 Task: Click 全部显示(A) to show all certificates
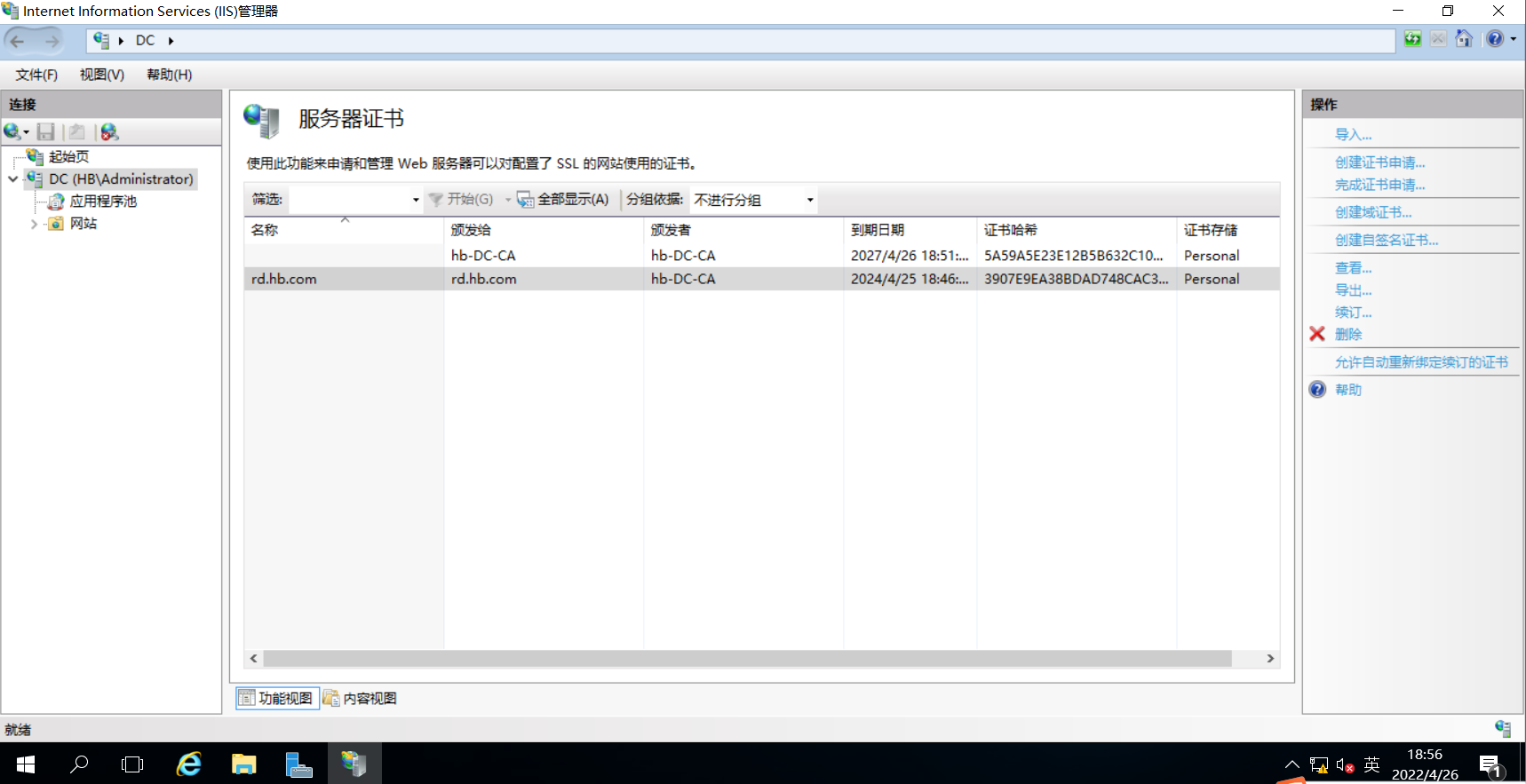(563, 200)
